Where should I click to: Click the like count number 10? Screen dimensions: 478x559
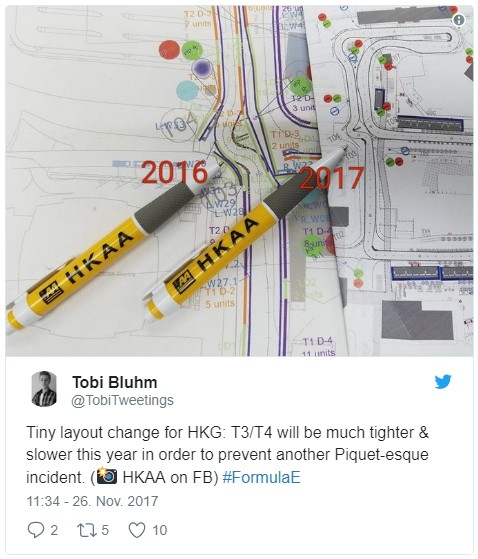click(x=159, y=530)
